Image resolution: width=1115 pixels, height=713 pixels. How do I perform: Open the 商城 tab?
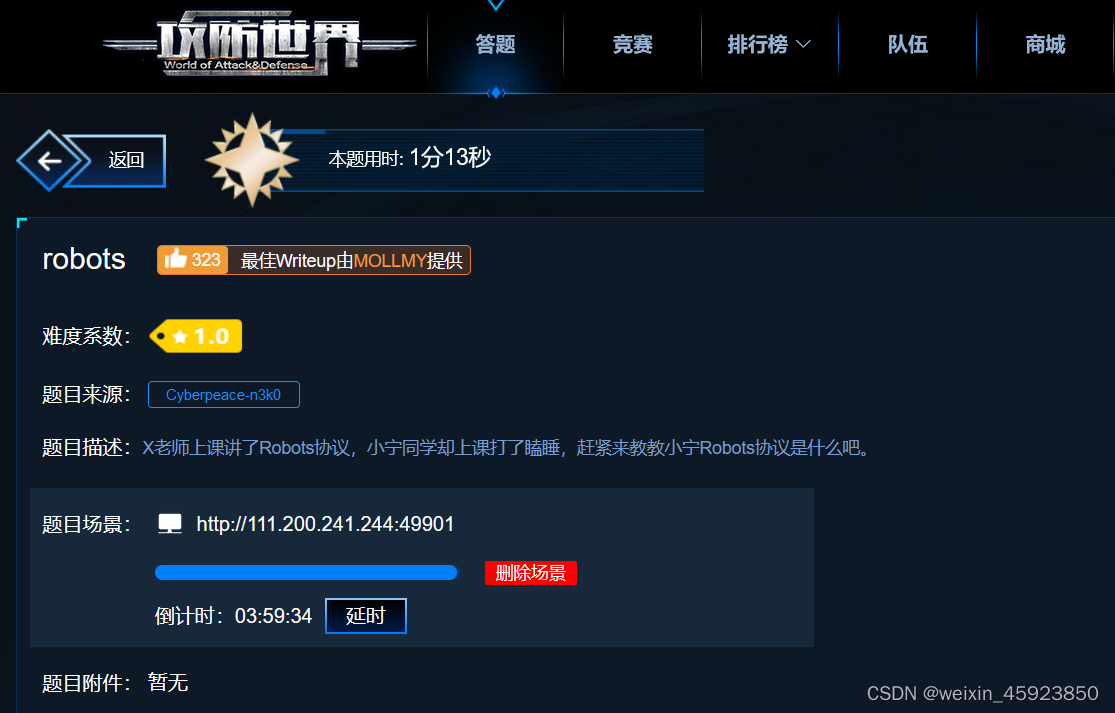1045,45
